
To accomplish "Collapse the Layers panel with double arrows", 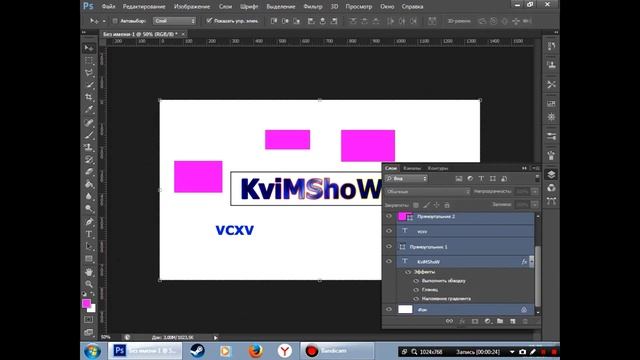I will 524,168.
